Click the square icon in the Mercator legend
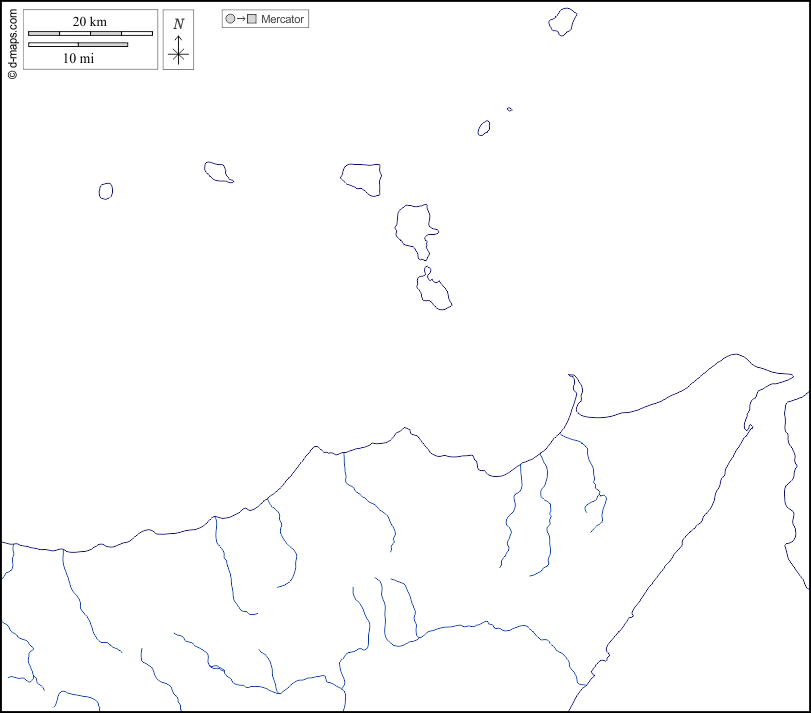This screenshot has height=713, width=811. [252, 19]
